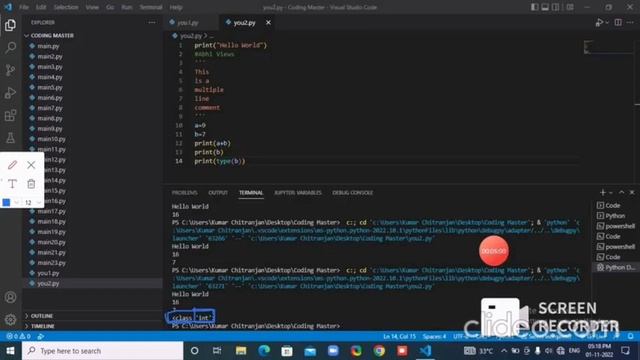Open the Manage gear icon

[x=11, y=320]
